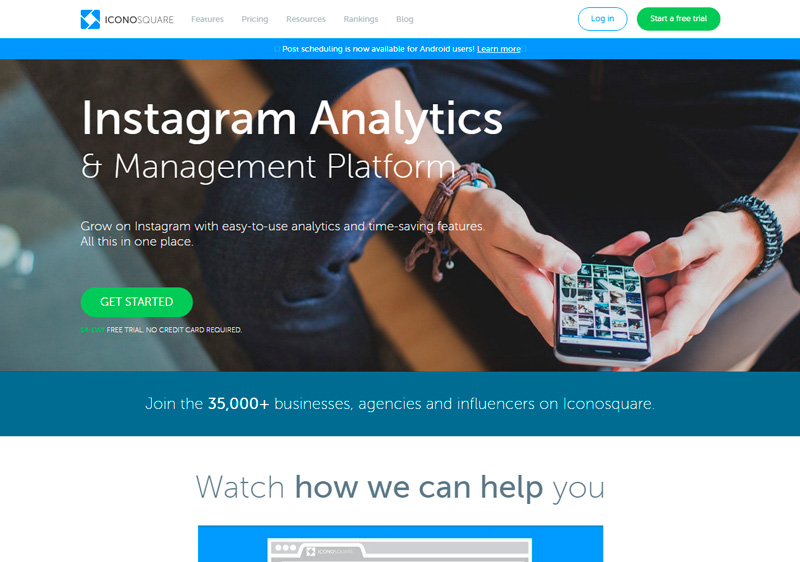Click the 14-day free trial note
The width and height of the screenshot is (800, 562).
[x=161, y=330]
